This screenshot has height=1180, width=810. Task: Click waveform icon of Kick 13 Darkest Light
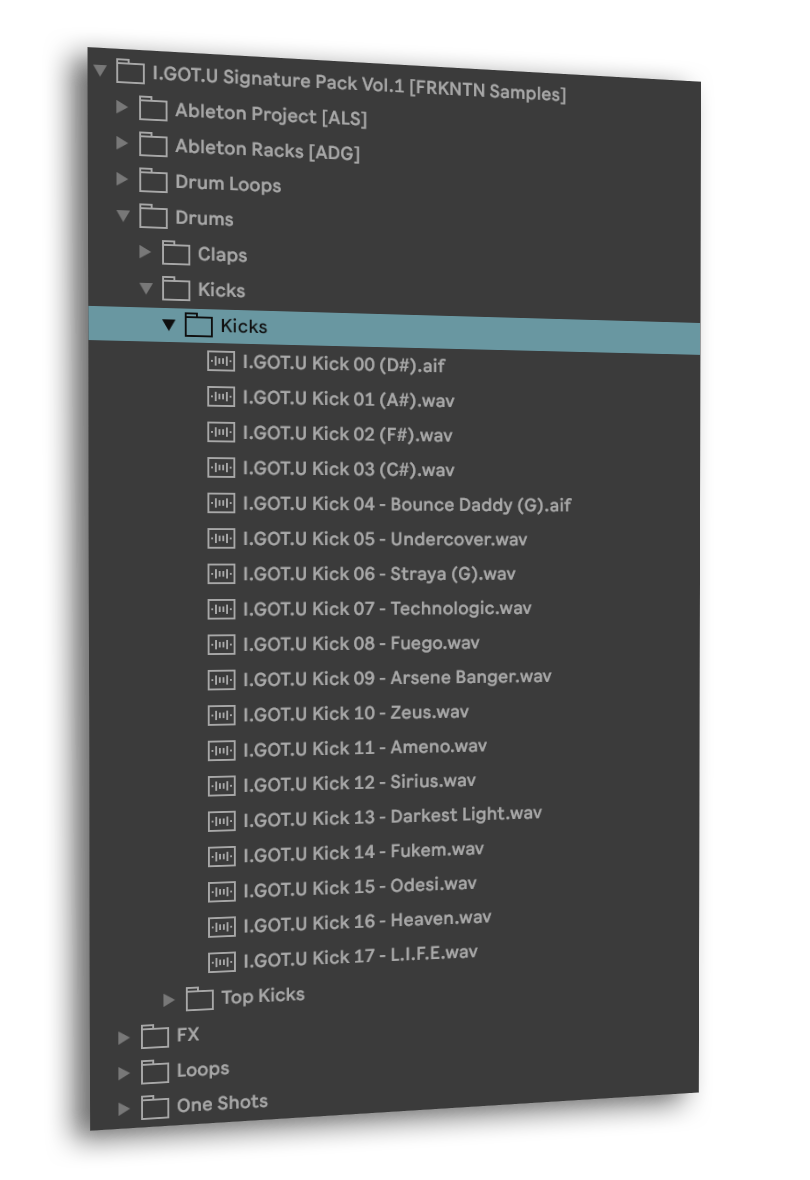221,821
